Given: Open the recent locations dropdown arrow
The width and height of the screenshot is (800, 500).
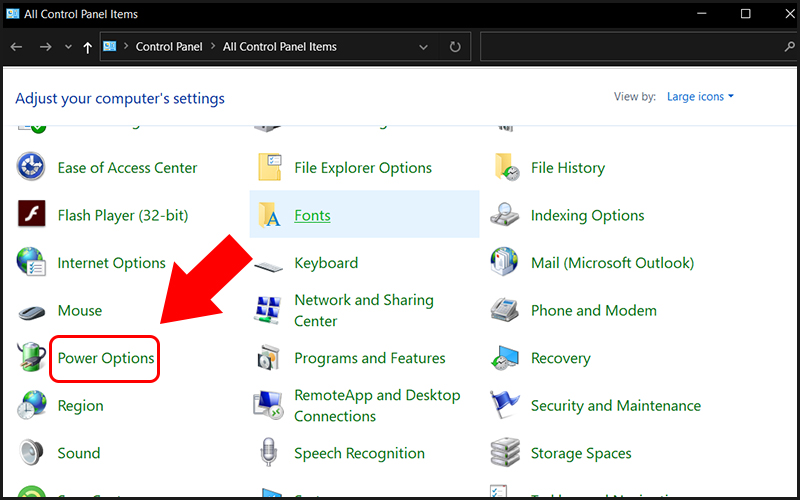Looking at the screenshot, I should click(68, 47).
